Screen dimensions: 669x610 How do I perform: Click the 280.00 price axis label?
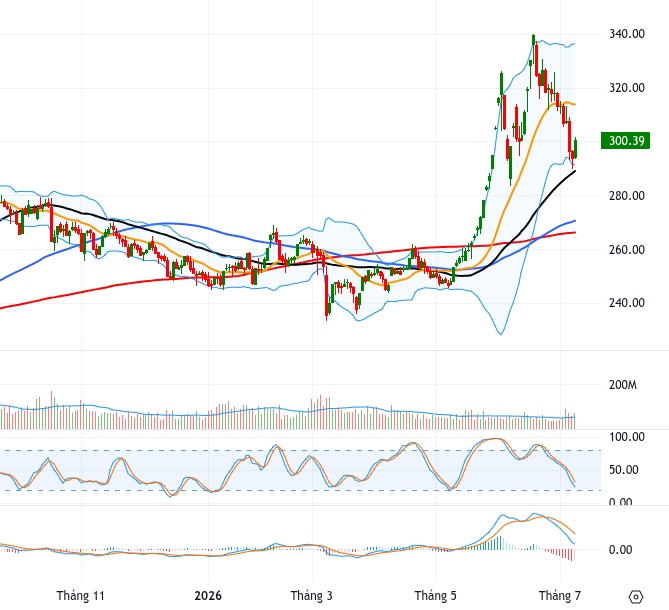click(627, 196)
